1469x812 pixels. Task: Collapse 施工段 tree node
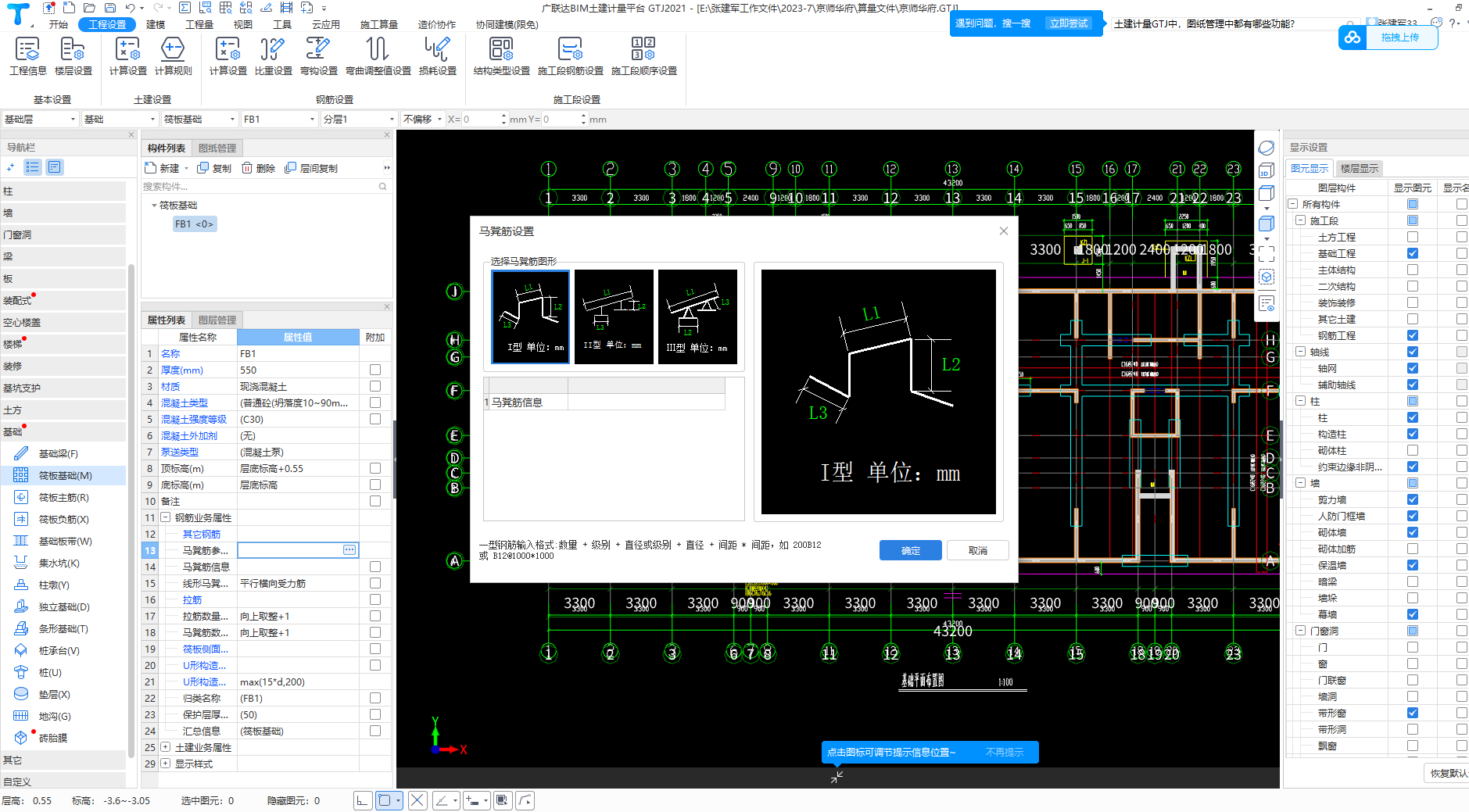[x=1300, y=220]
